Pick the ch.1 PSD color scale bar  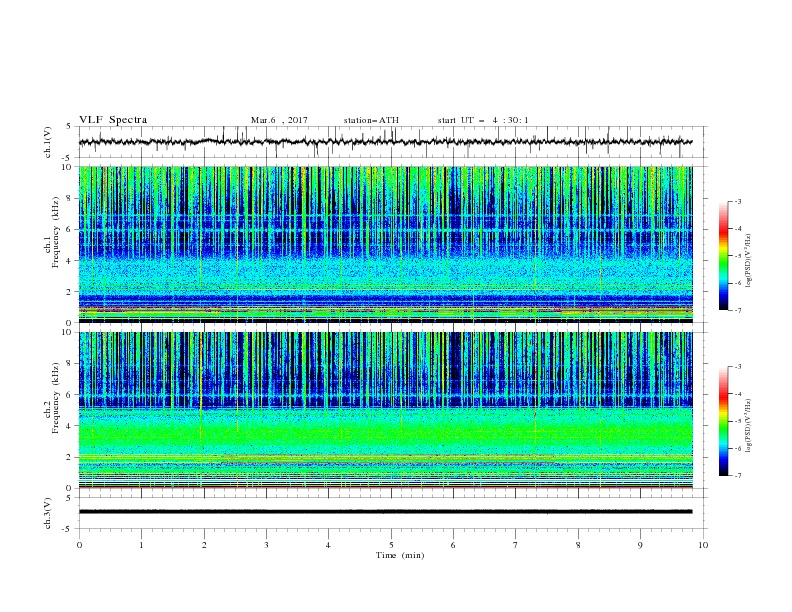pos(723,255)
